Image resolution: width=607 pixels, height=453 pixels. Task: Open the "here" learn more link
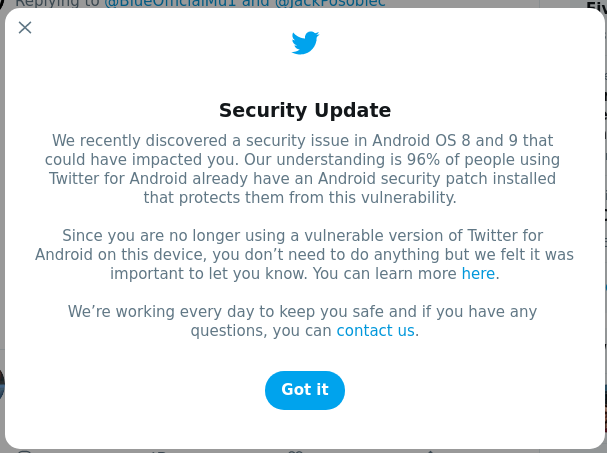tap(478, 273)
